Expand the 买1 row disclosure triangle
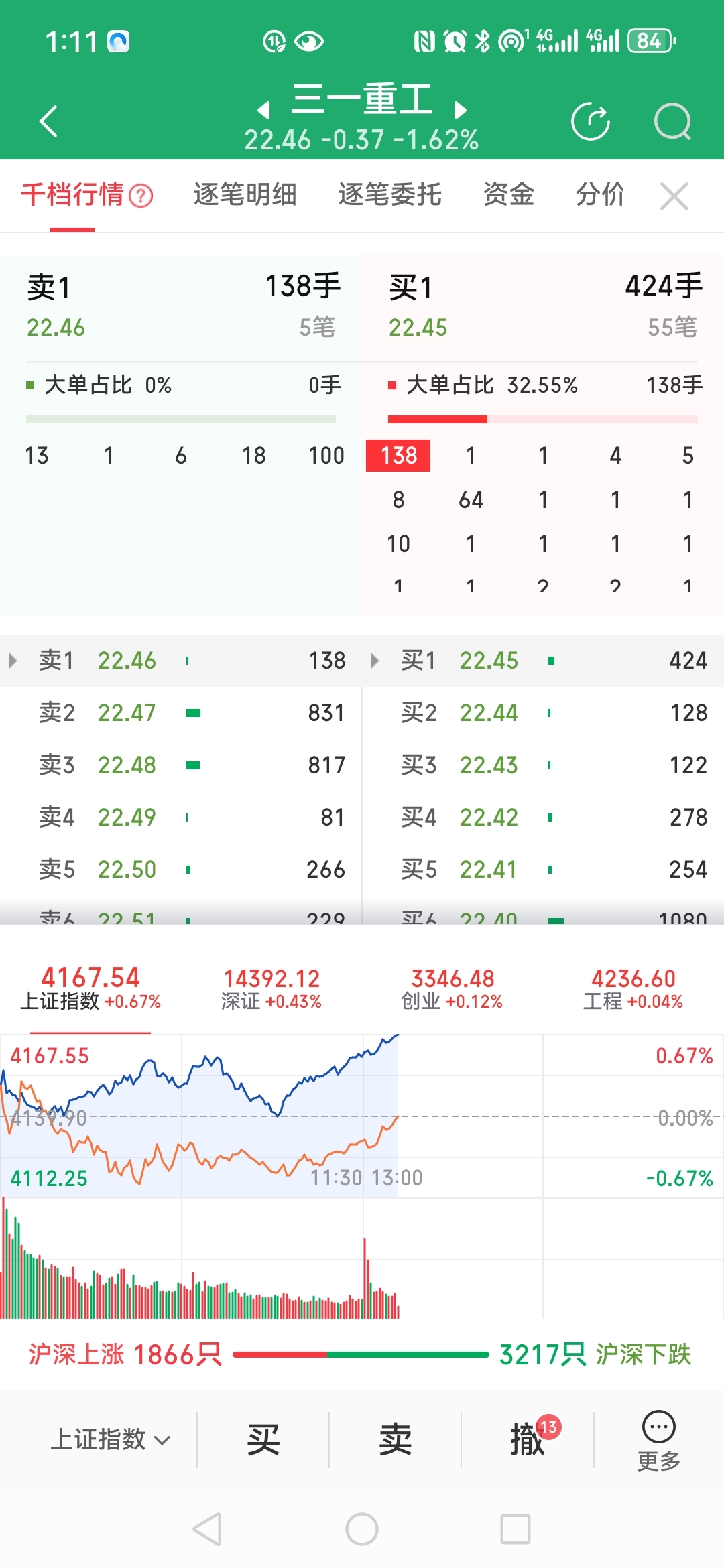The height and width of the screenshot is (1568, 724). pyautogui.click(x=375, y=661)
